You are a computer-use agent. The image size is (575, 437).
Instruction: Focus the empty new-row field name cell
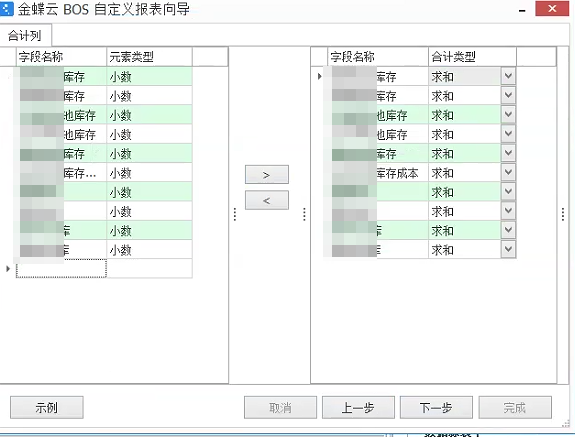[61, 268]
